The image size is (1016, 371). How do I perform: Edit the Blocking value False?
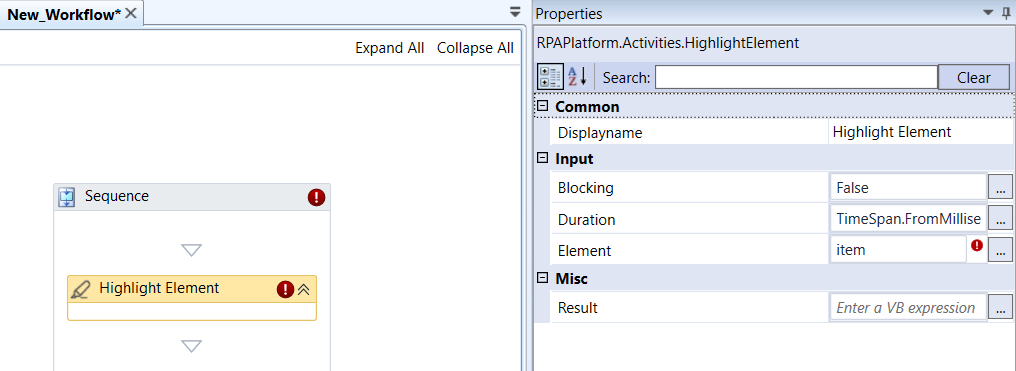pos(908,188)
